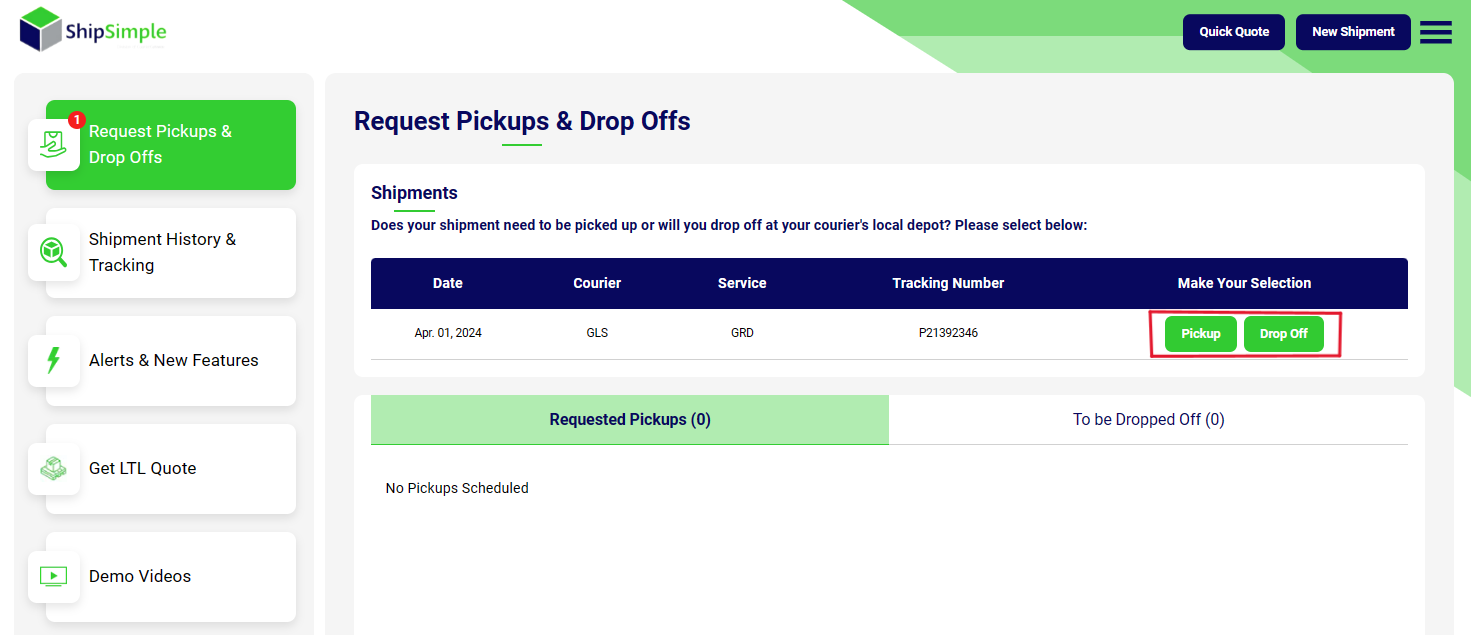
Task: Click tracking number P21392346
Action: (x=948, y=333)
